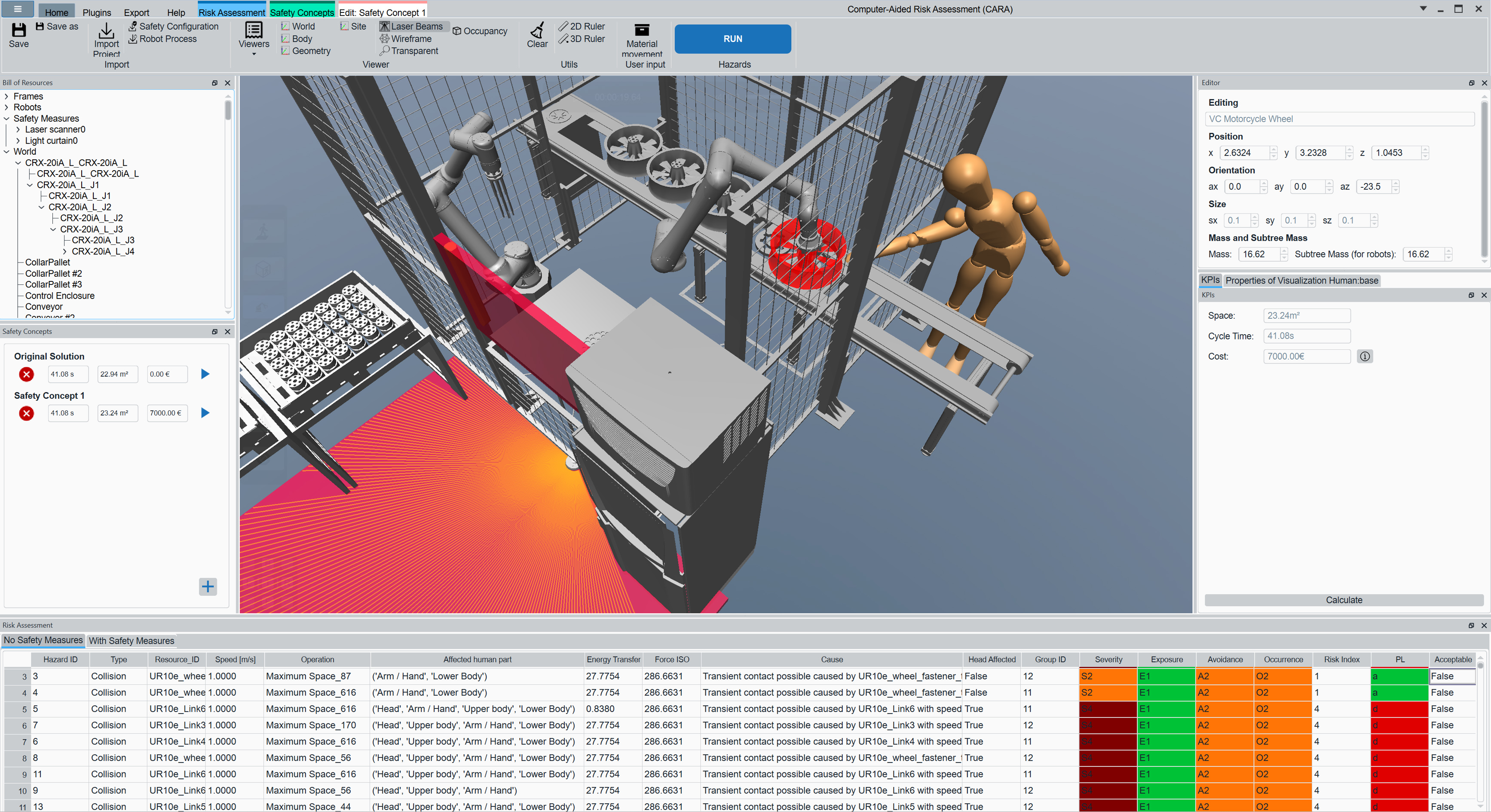The image size is (1491, 812).
Task: Play the Safety Concept 1 simulation
Action: click(205, 412)
